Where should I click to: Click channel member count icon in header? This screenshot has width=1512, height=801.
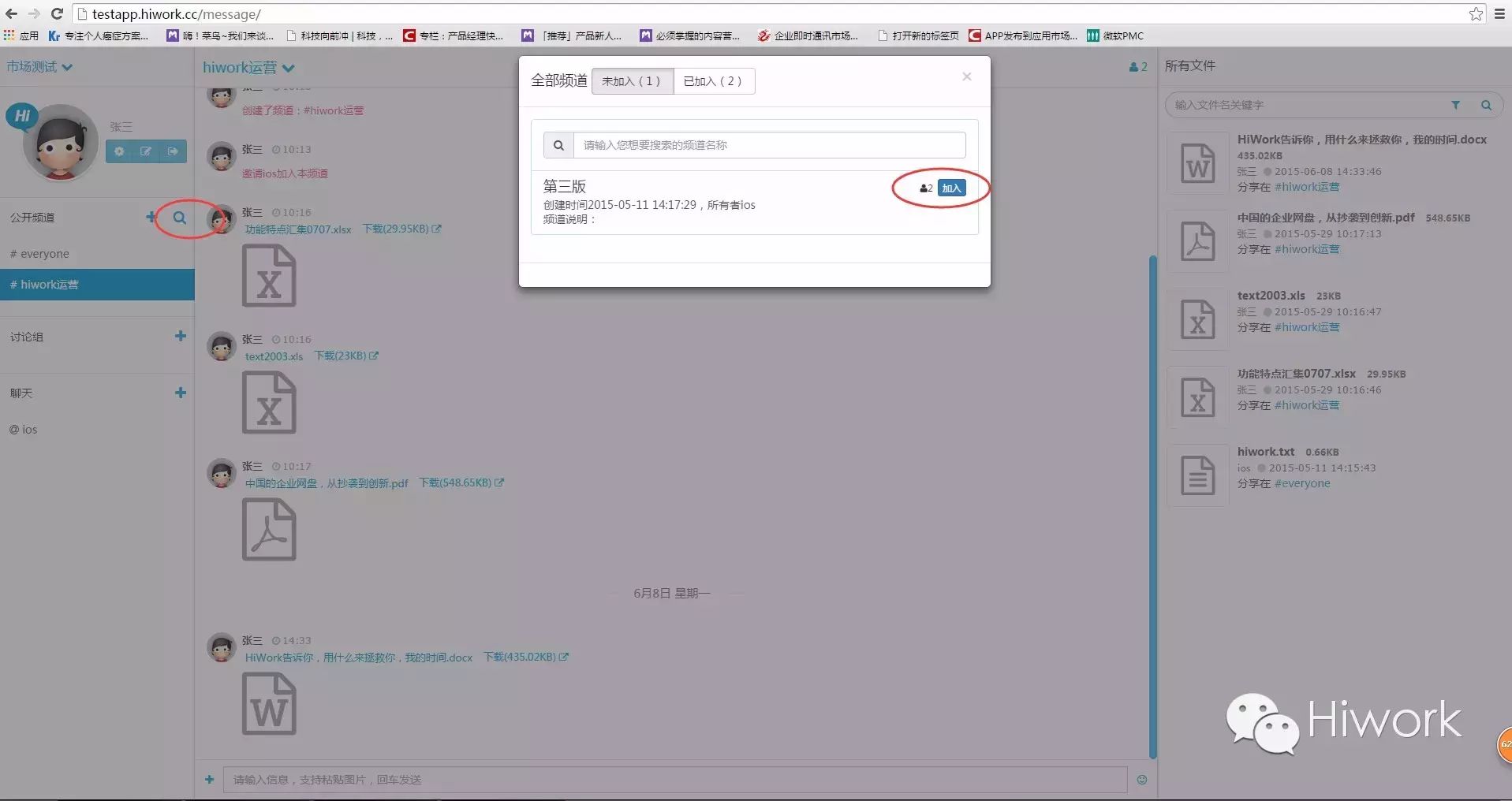coord(1138,67)
